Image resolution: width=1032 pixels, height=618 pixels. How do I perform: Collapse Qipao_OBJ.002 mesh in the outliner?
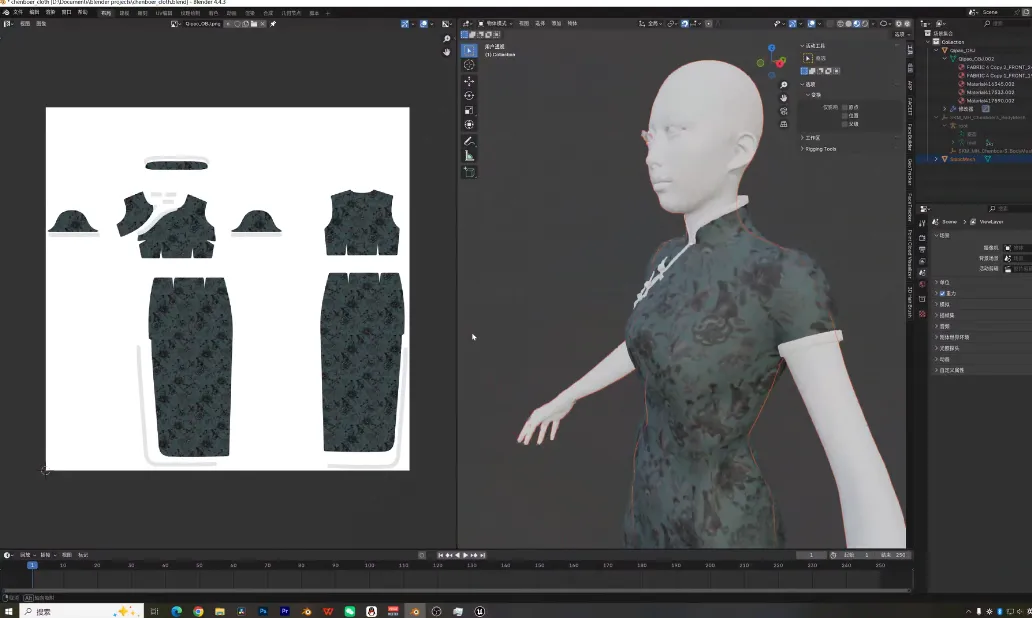point(944,59)
